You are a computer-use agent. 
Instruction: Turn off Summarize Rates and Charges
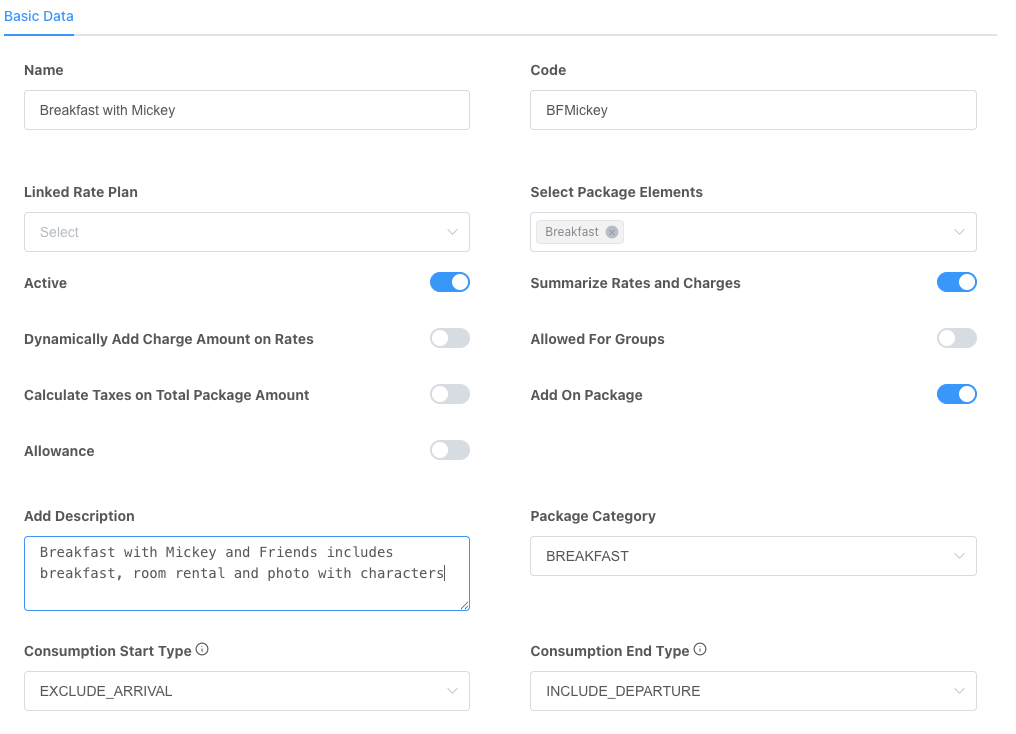click(x=956, y=283)
